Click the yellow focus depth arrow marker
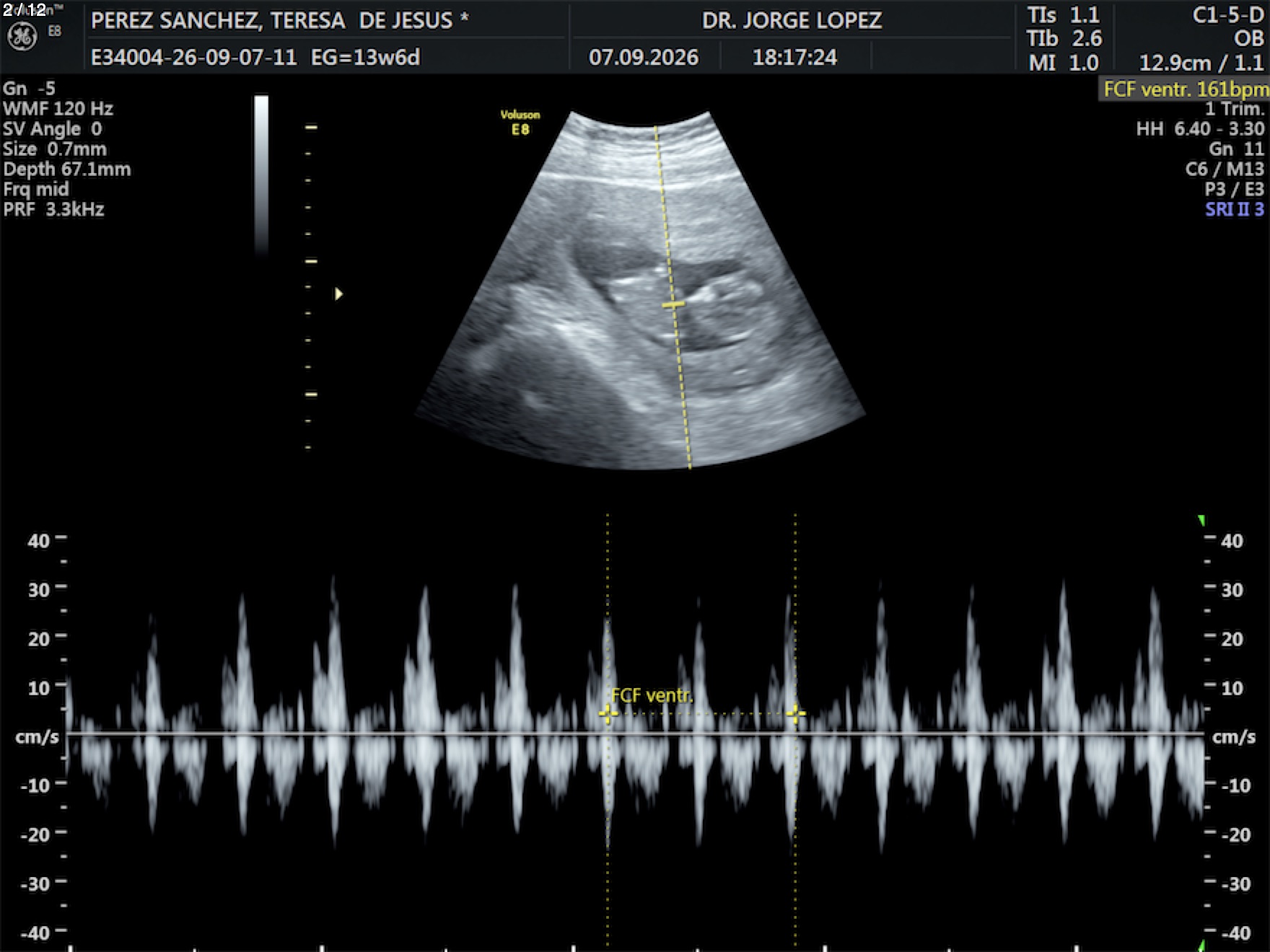 point(338,294)
